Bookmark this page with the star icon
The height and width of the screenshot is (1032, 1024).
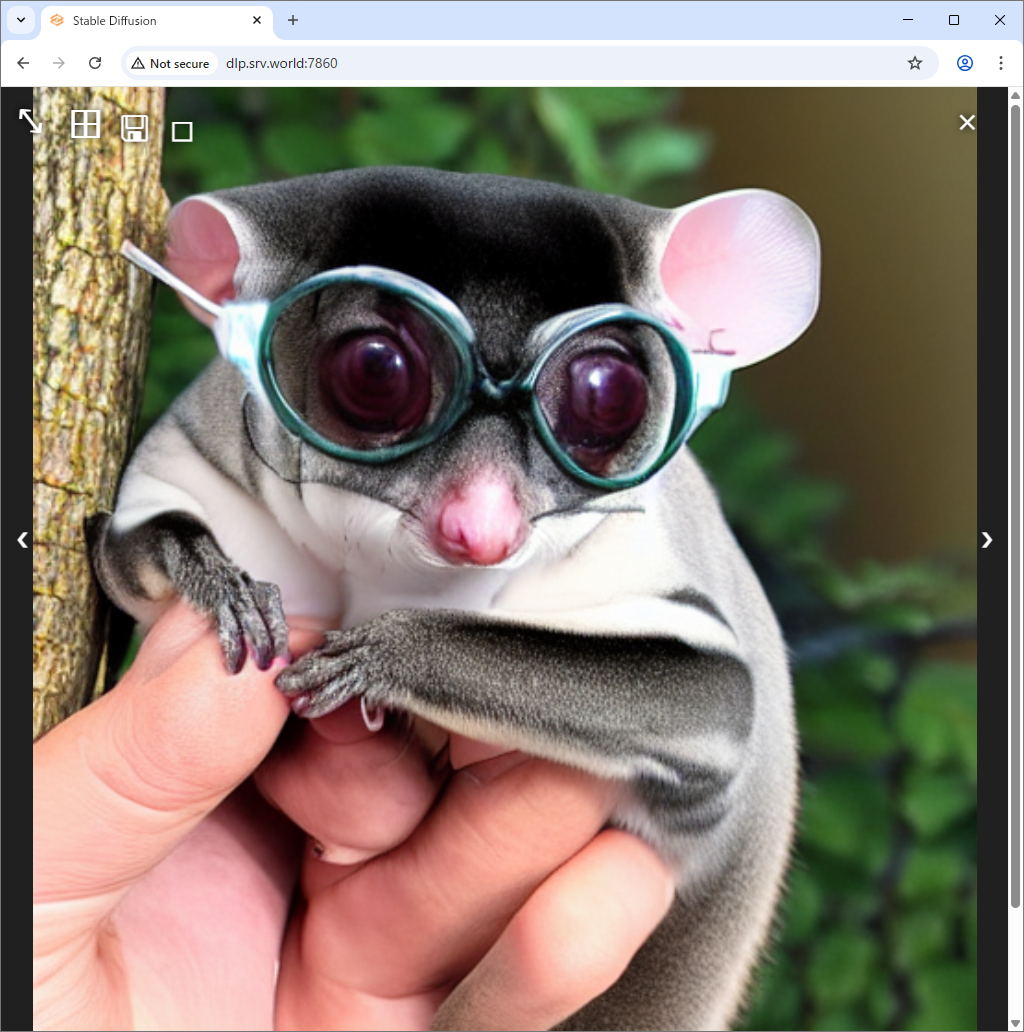tap(914, 63)
